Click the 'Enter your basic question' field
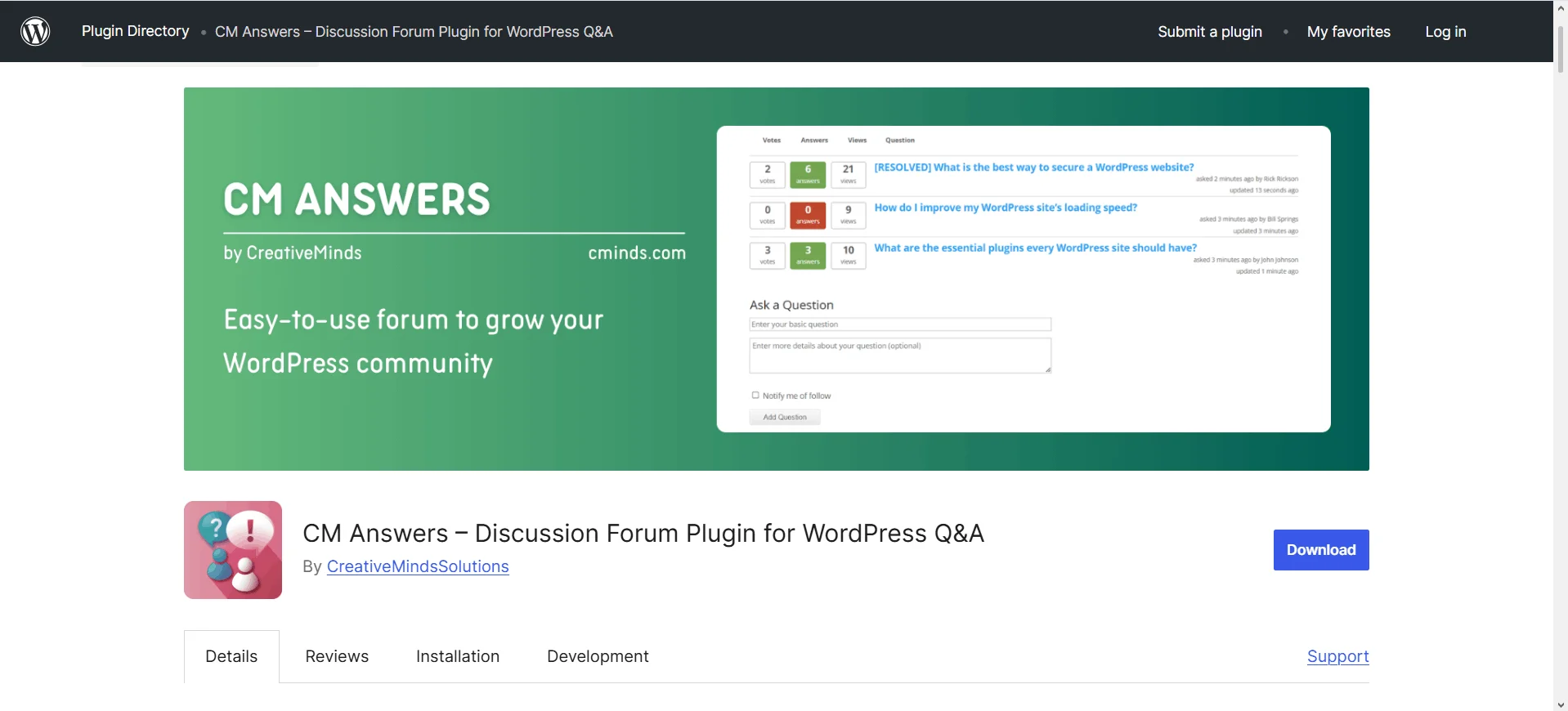This screenshot has width=1568, height=711. pyautogui.click(x=899, y=324)
